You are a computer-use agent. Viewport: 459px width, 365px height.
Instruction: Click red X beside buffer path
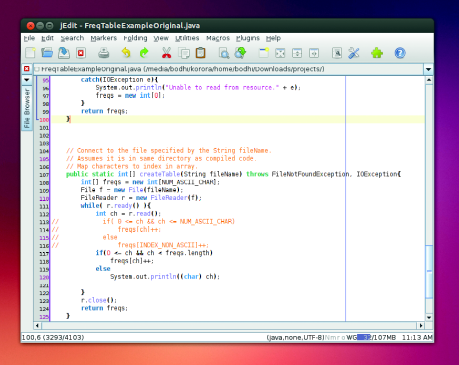click(x=27, y=69)
